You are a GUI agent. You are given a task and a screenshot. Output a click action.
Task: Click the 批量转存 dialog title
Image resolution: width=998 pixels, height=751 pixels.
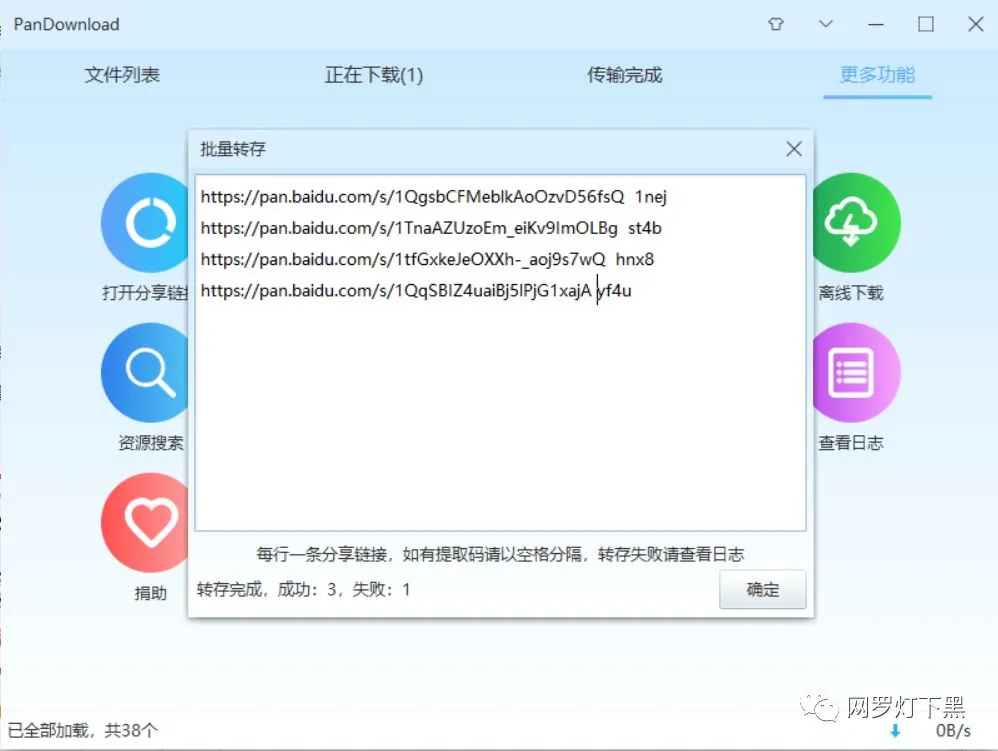232,149
